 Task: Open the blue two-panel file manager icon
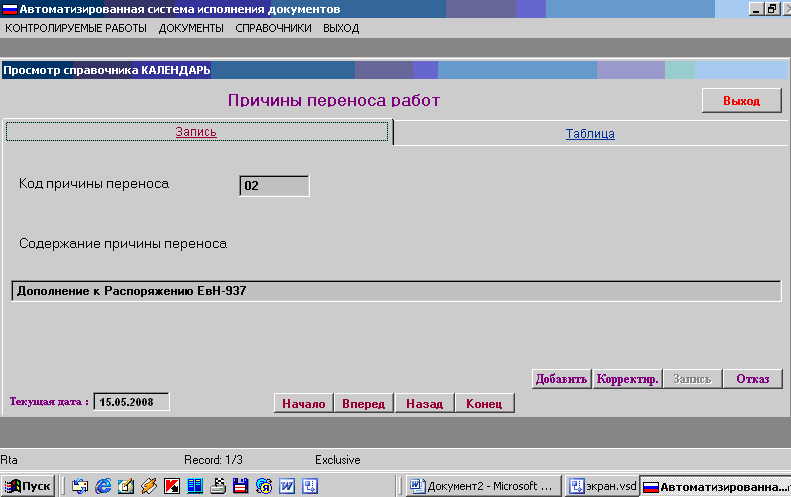pyautogui.click(x=195, y=486)
